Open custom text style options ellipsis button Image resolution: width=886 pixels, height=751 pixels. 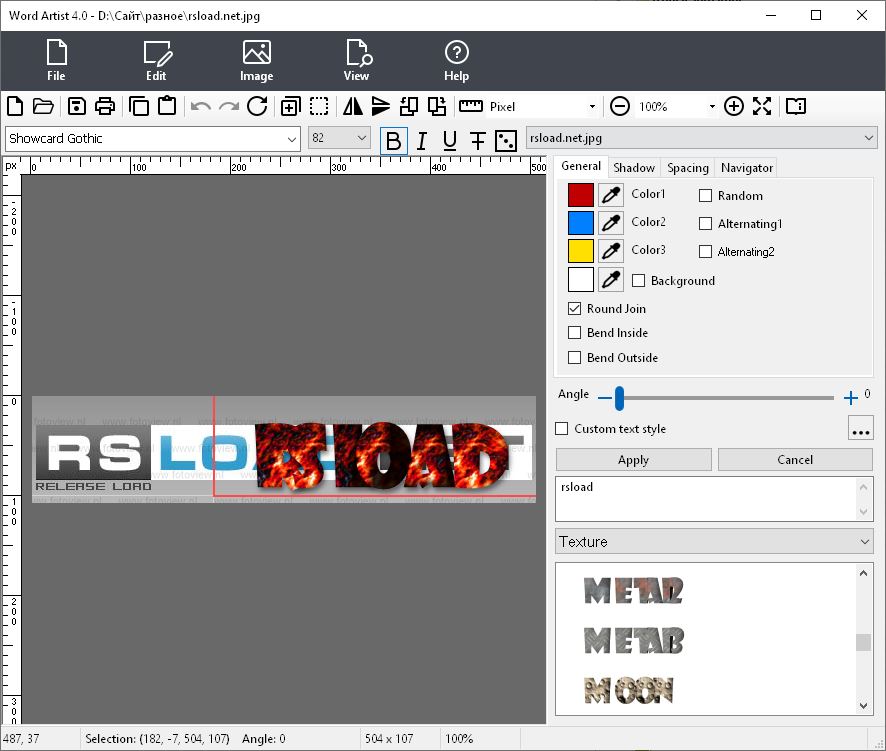pos(861,428)
